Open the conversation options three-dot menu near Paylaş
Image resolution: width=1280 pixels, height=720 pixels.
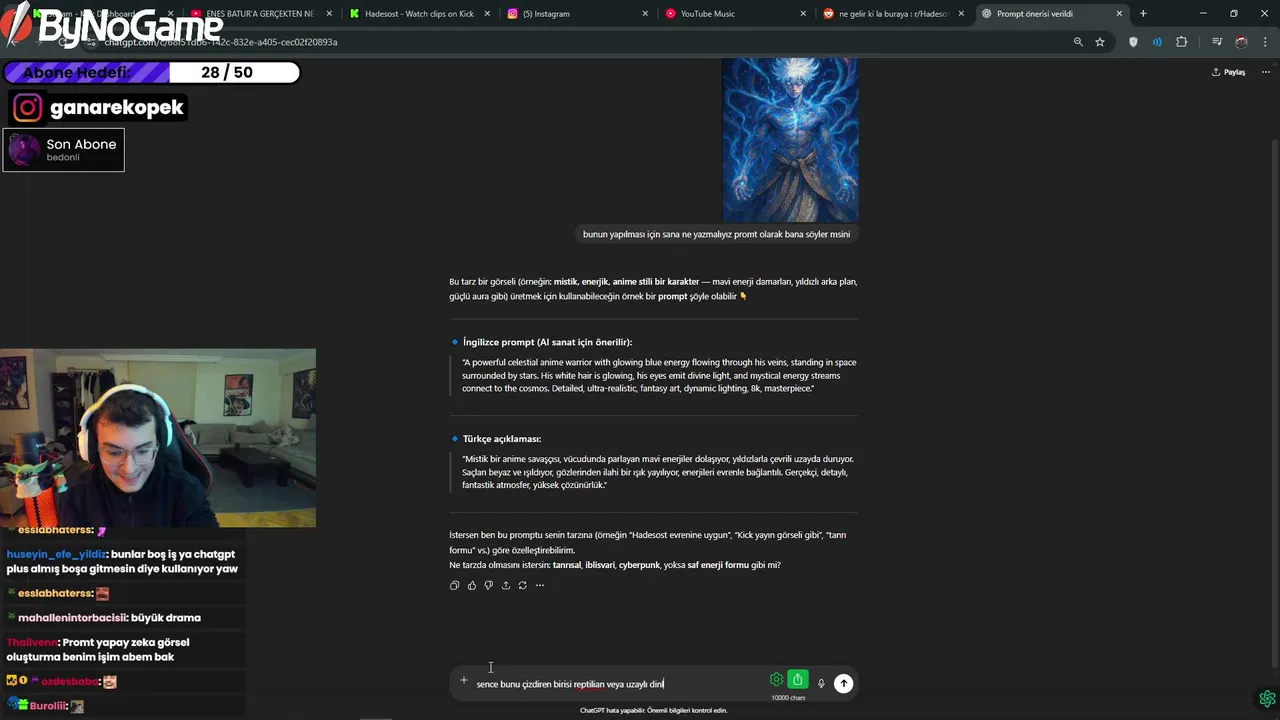(x=1265, y=72)
